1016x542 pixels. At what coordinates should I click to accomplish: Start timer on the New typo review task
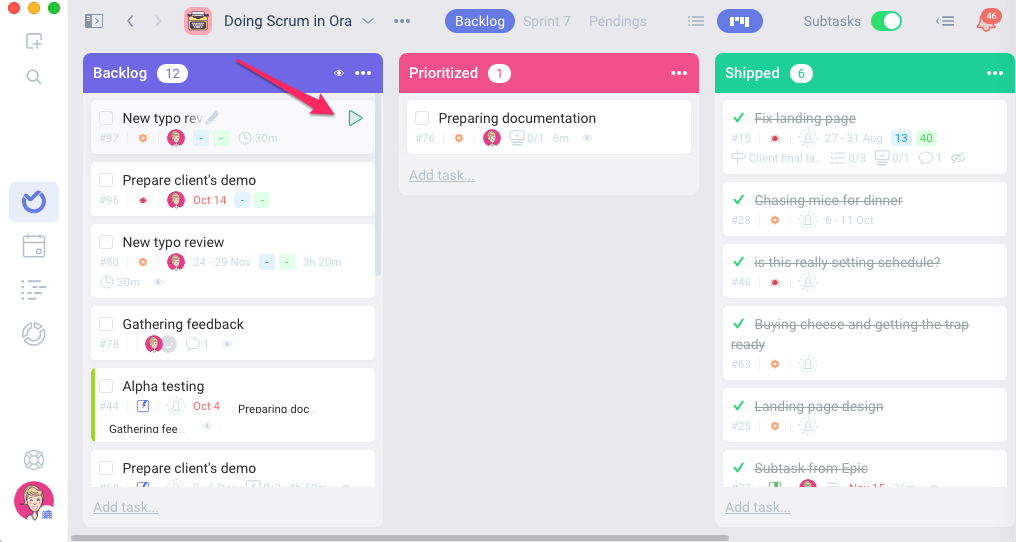[355, 118]
